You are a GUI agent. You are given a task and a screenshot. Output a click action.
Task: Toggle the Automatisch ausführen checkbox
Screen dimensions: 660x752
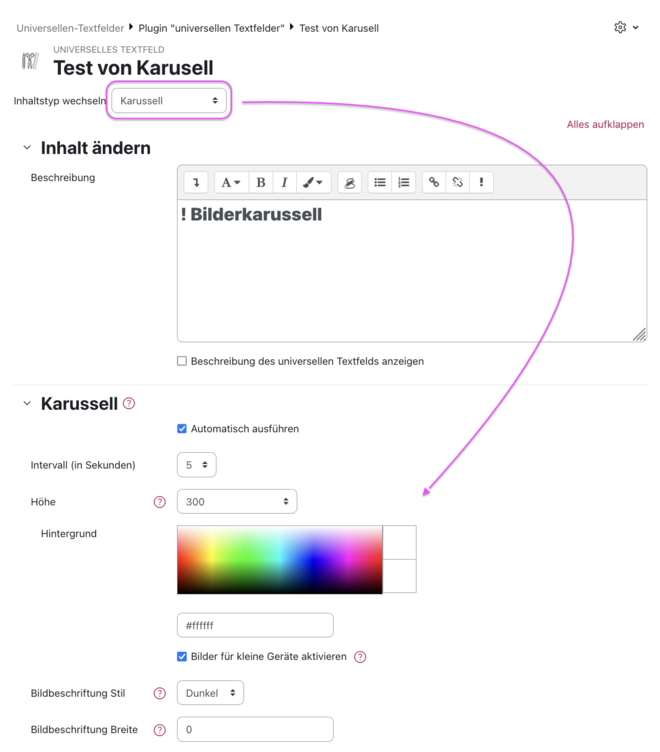point(182,429)
